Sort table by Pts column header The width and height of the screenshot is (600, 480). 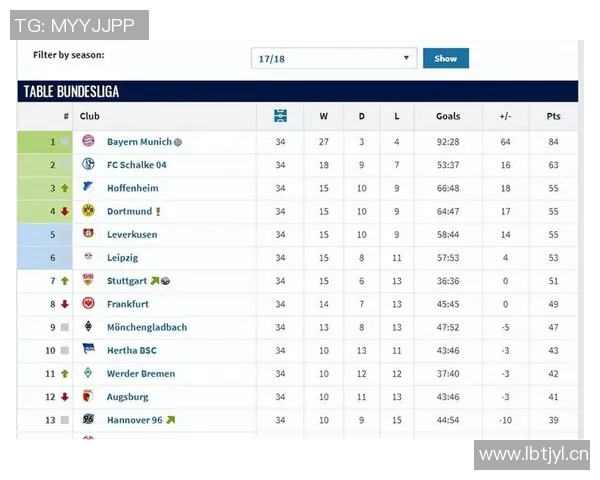click(x=553, y=116)
